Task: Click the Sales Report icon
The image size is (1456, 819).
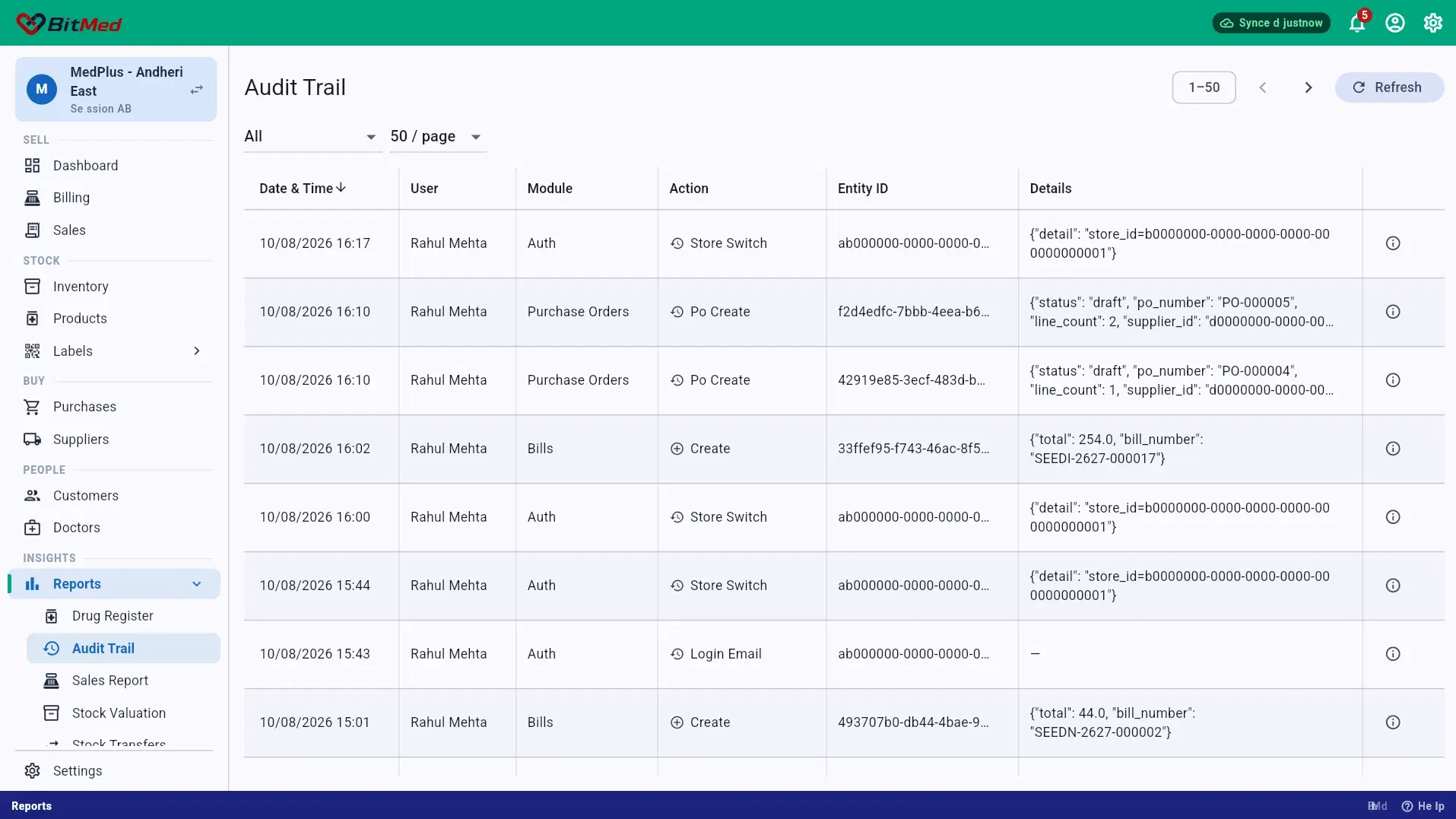Action: click(x=51, y=681)
